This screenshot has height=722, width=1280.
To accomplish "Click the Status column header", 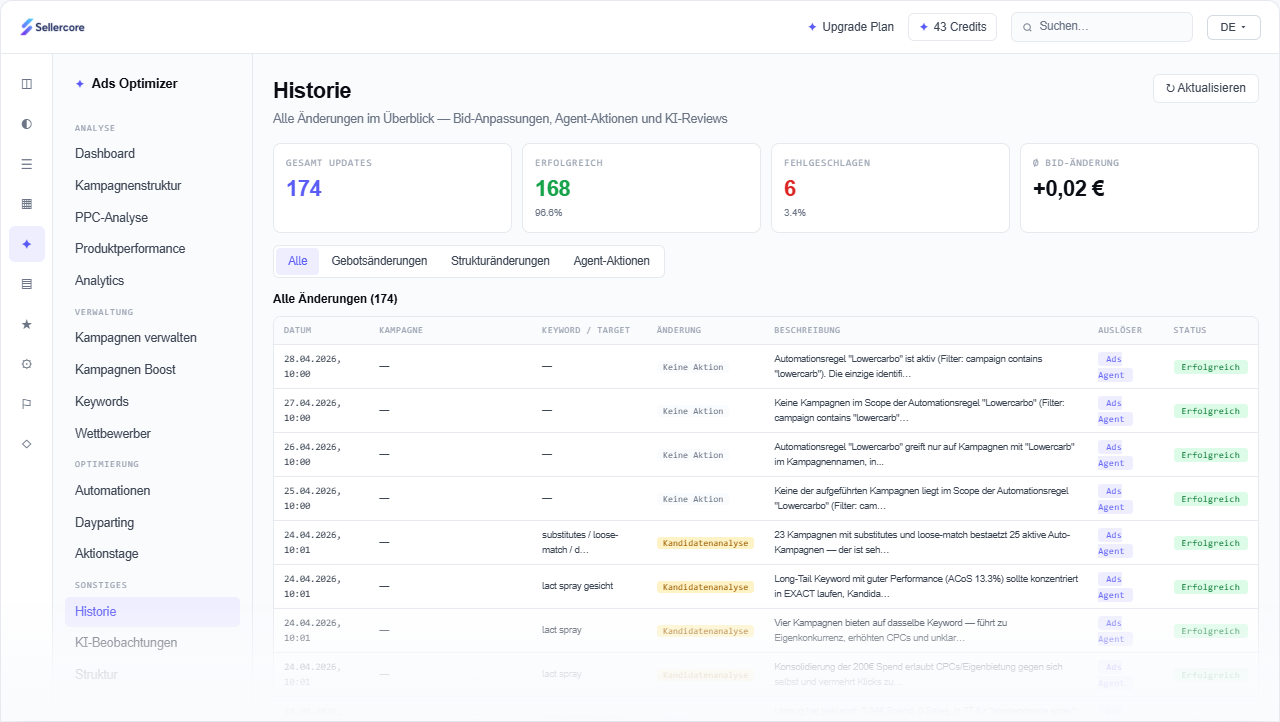I will [x=1190, y=330].
